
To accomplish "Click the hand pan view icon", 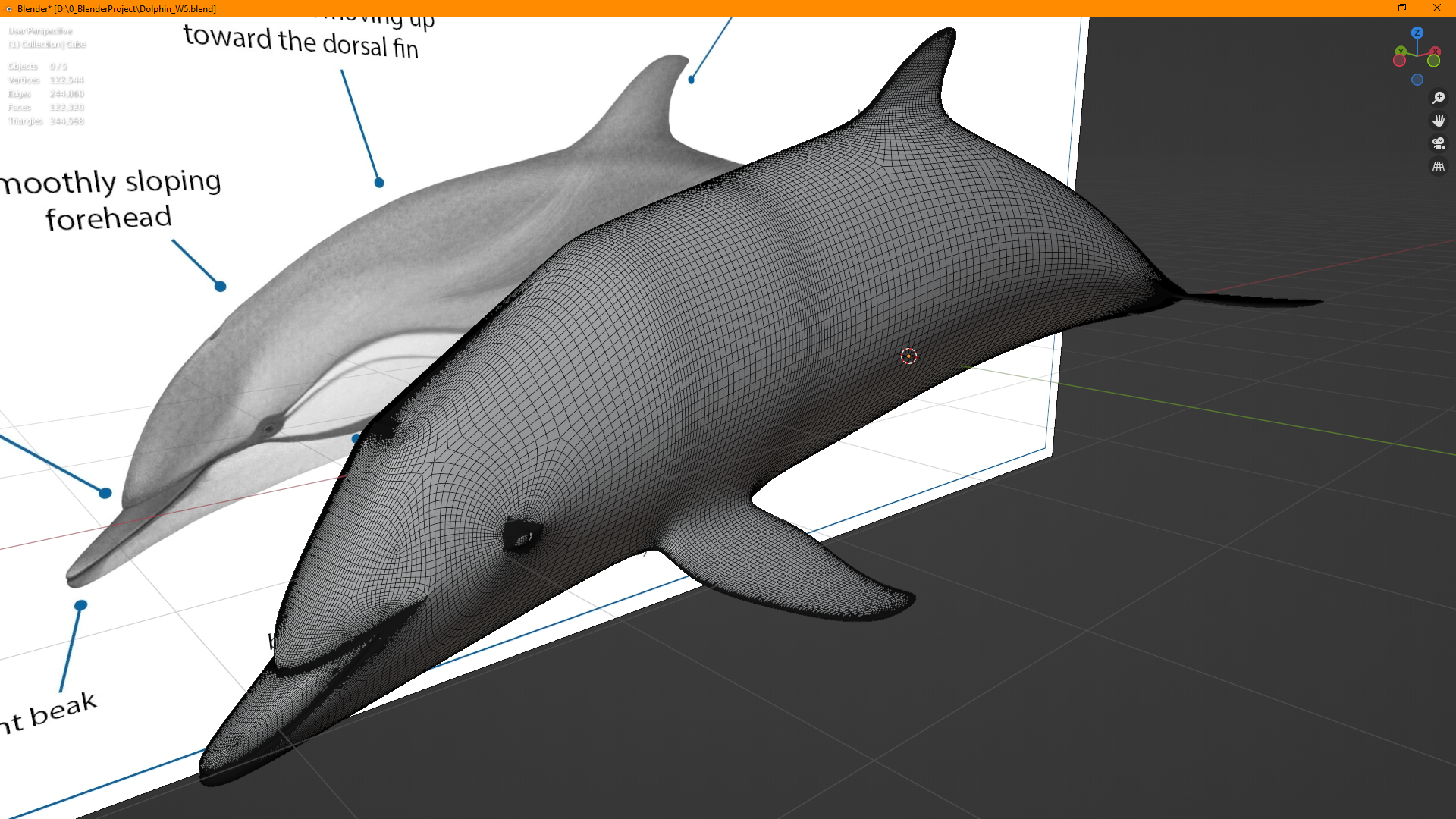I will point(1438,121).
